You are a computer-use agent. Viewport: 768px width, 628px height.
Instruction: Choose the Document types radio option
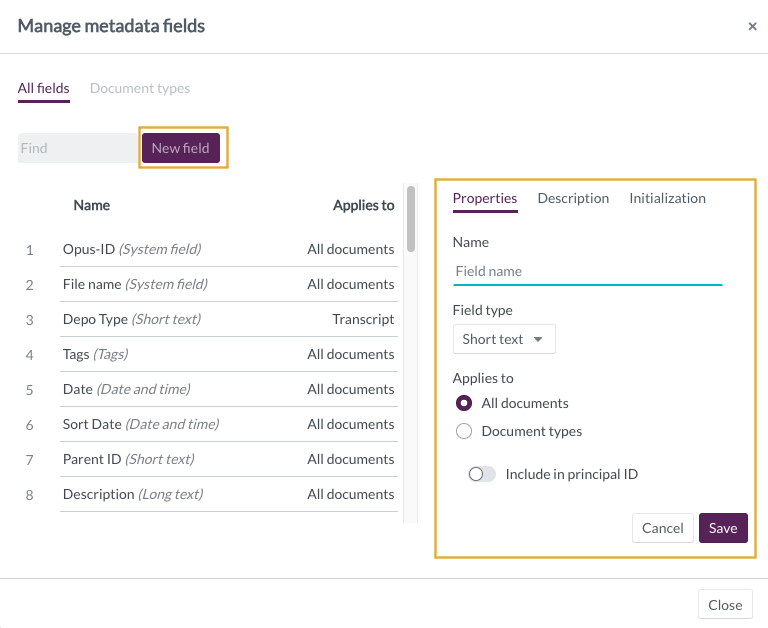coord(464,432)
